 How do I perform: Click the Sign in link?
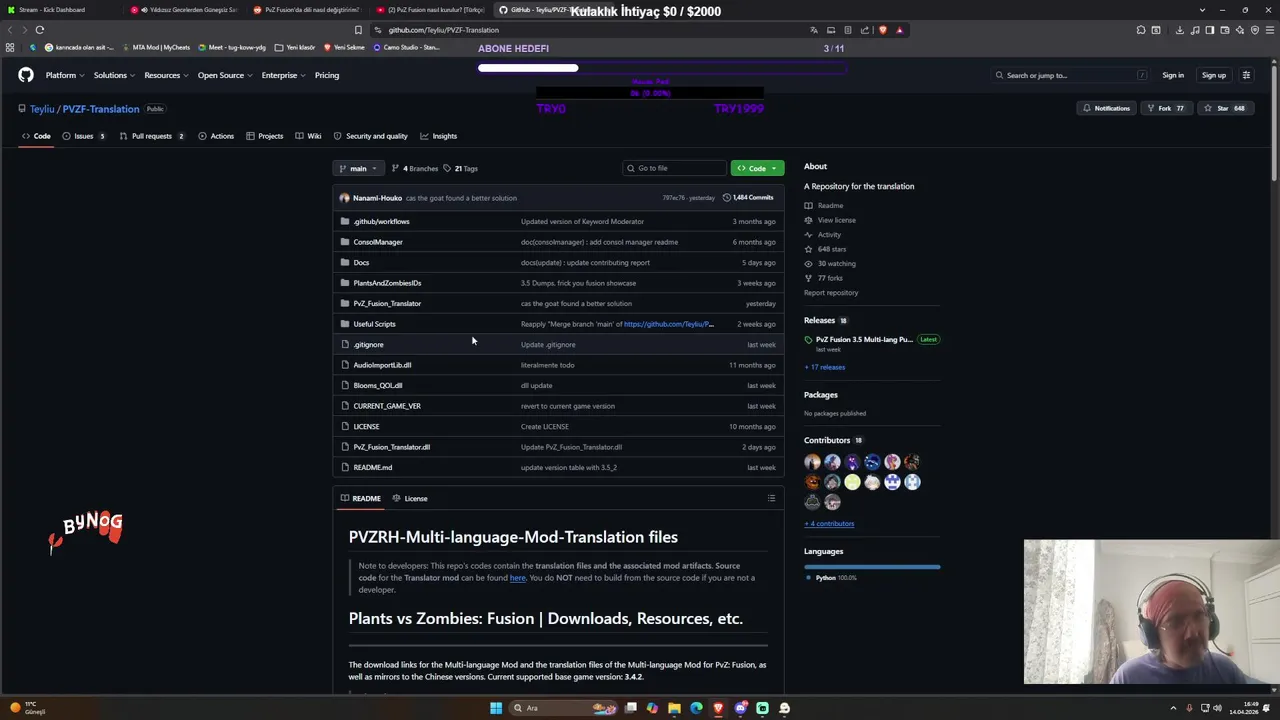pos(1173,75)
